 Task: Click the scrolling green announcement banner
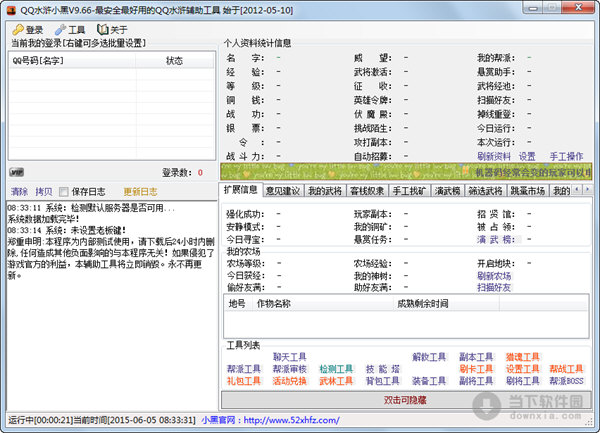coord(406,172)
